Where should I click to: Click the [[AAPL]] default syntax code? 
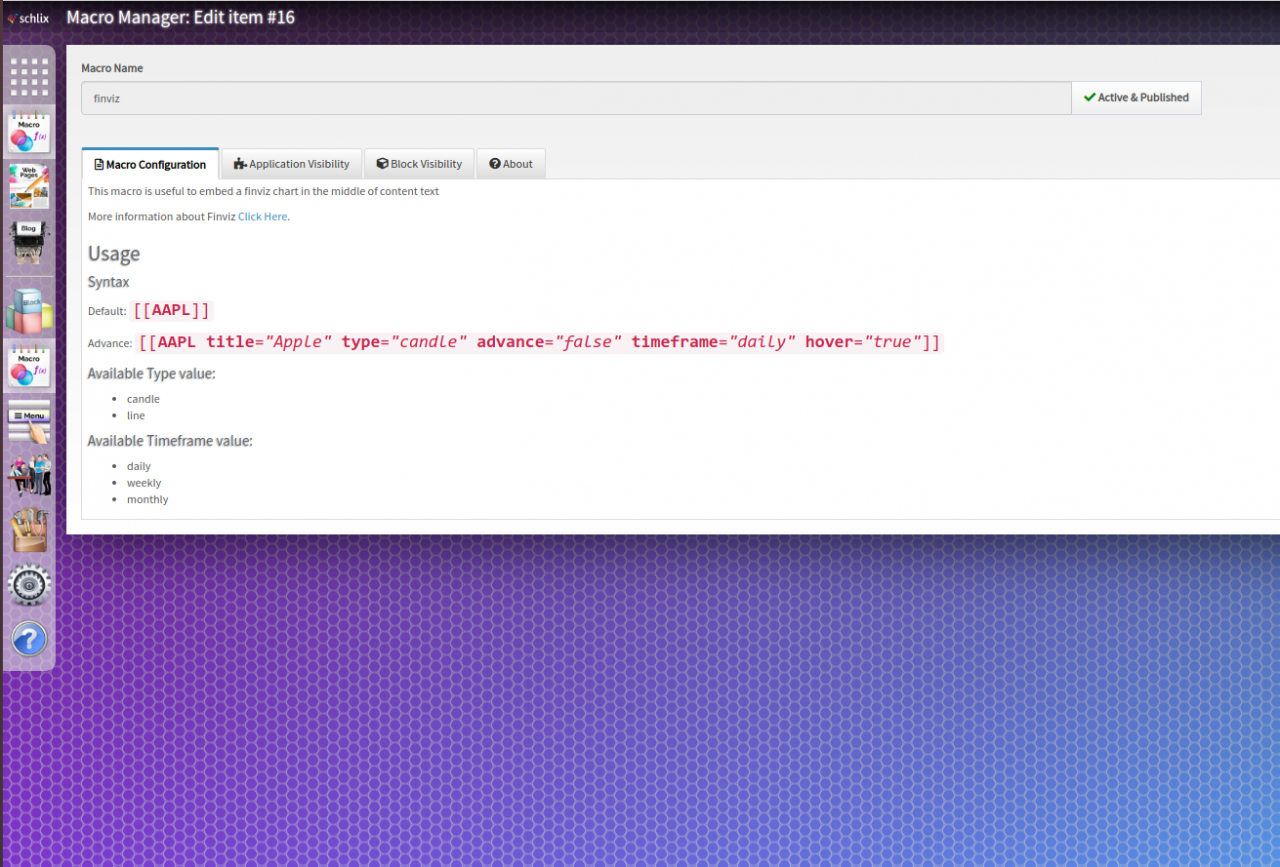[x=172, y=310]
